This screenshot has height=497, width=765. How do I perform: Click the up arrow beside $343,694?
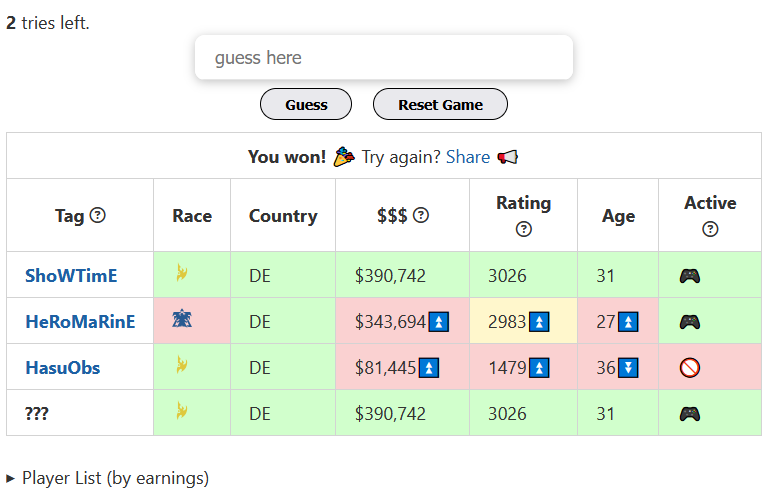tap(438, 322)
